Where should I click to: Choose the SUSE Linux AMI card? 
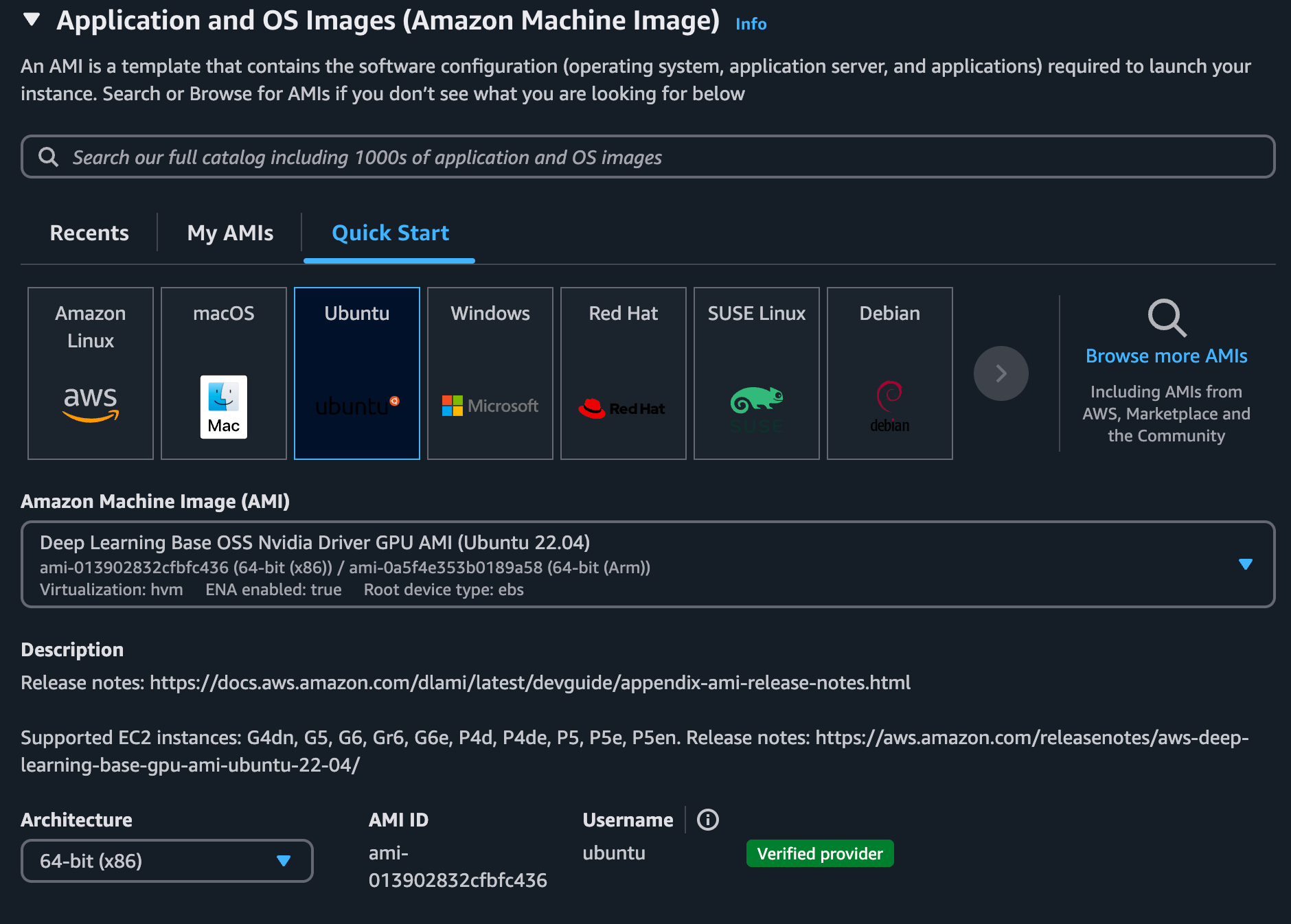click(756, 373)
